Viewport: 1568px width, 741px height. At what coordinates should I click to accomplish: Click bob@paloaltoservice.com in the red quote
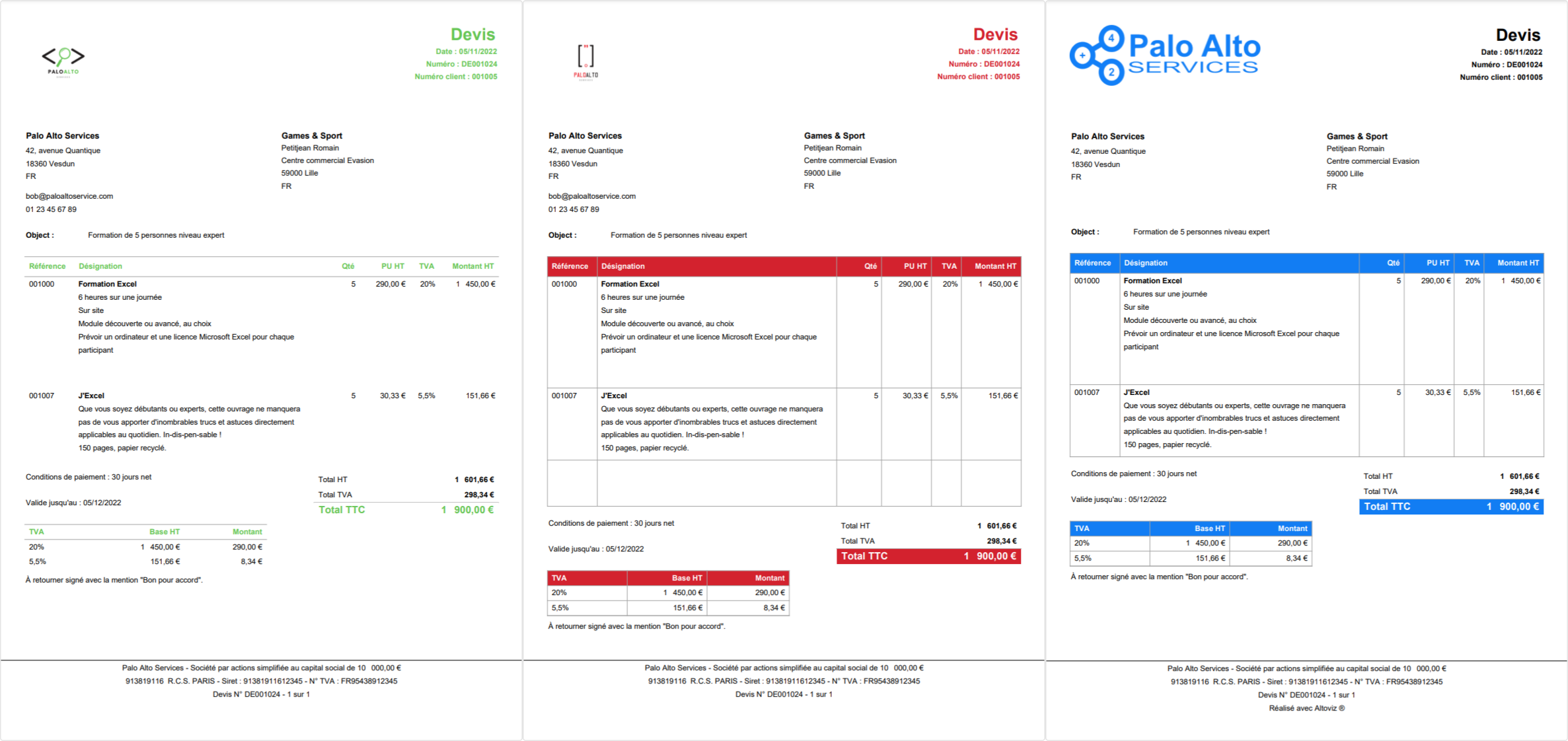pos(592,196)
